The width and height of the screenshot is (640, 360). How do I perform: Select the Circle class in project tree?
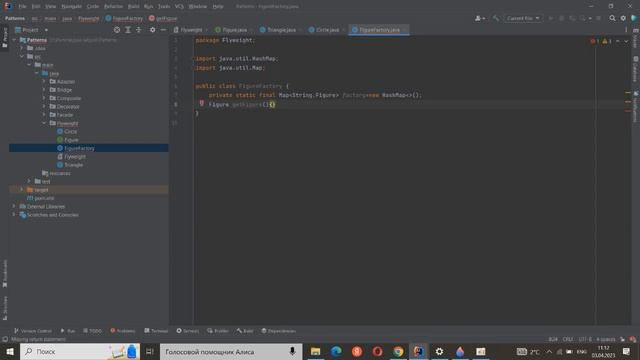[x=70, y=131]
